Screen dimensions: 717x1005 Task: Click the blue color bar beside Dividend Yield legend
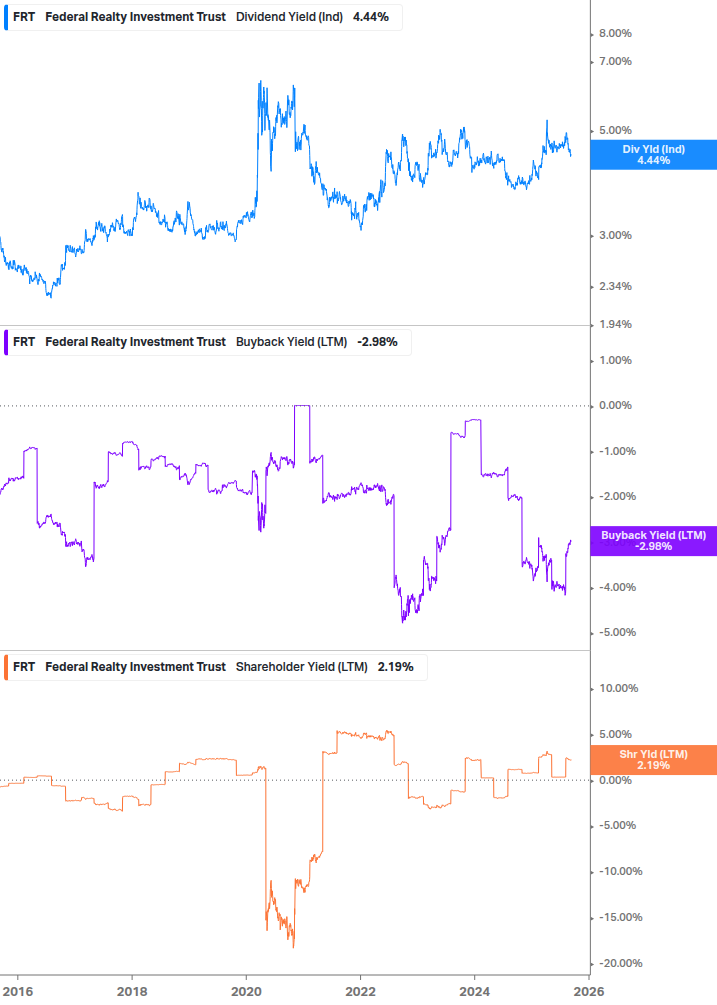6,17
